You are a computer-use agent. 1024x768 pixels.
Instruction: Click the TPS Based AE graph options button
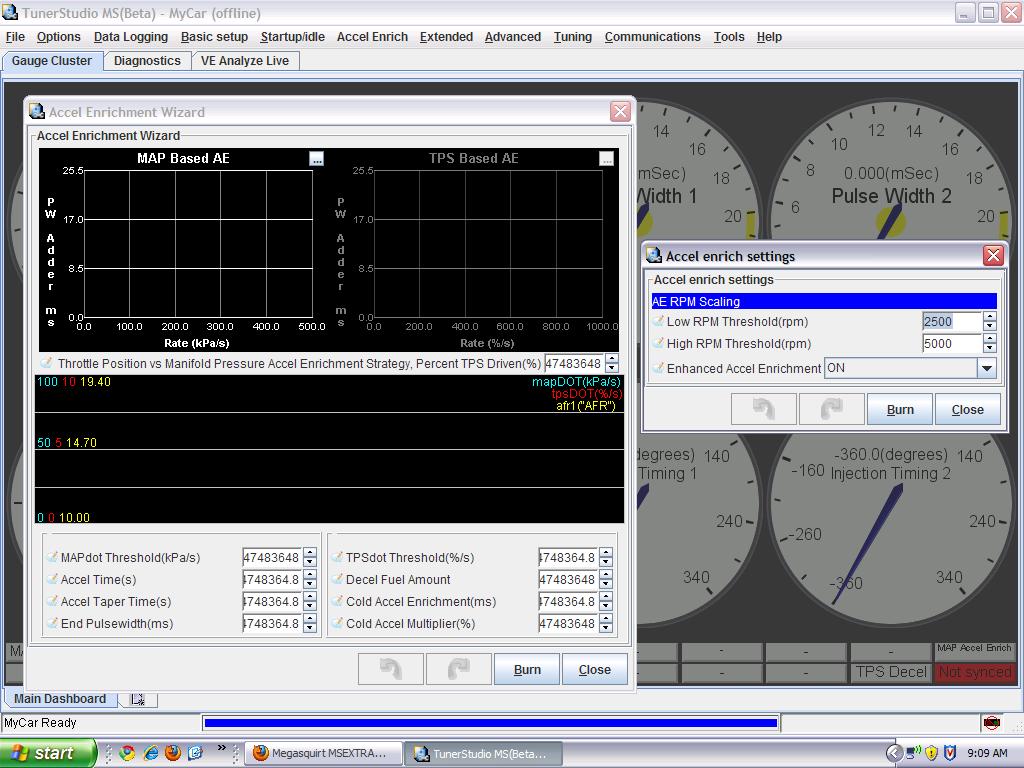pos(606,159)
